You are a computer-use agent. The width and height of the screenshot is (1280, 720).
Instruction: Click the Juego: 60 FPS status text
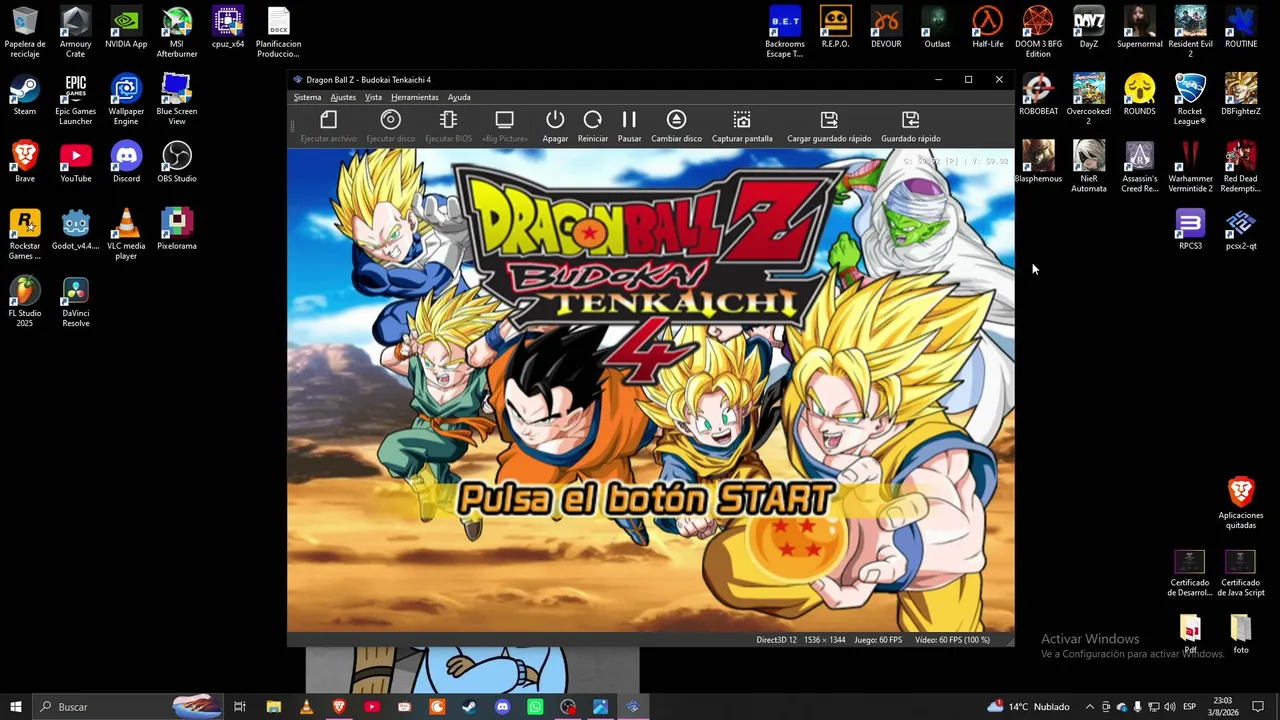[x=878, y=640]
